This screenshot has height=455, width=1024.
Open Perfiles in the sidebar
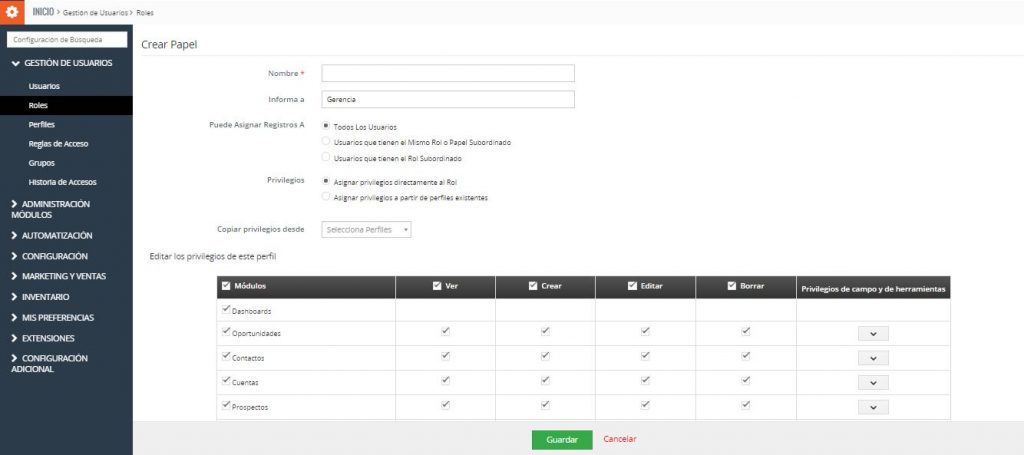(x=42, y=124)
